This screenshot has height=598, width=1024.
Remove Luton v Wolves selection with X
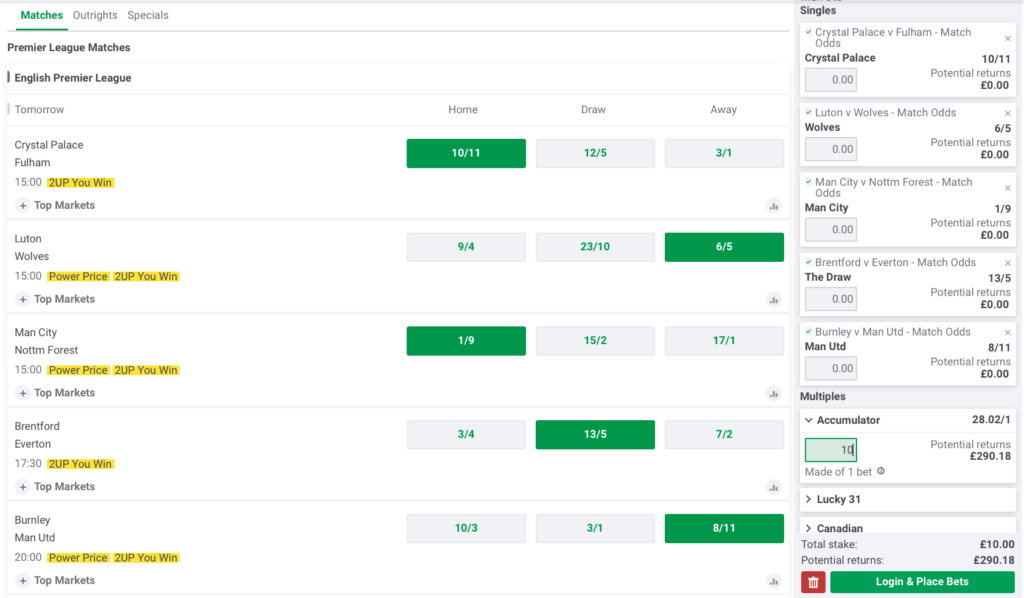coord(1007,113)
